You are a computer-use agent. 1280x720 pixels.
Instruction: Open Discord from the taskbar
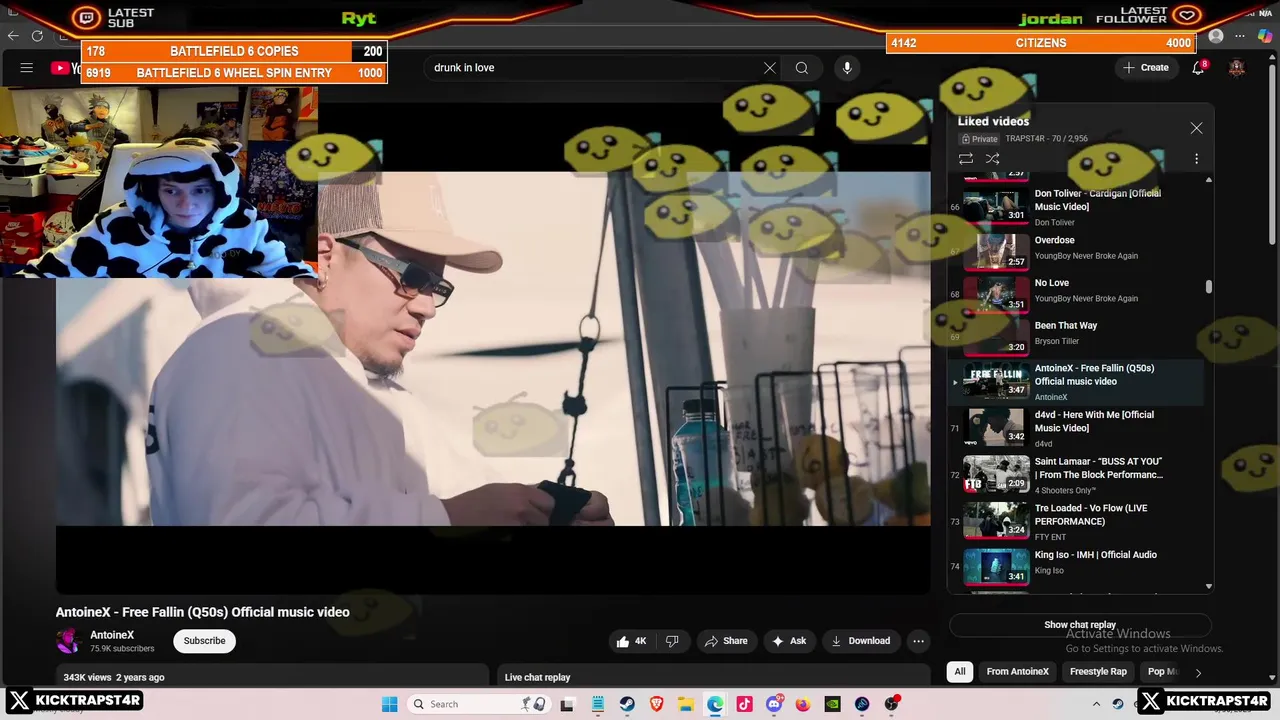tap(774, 704)
